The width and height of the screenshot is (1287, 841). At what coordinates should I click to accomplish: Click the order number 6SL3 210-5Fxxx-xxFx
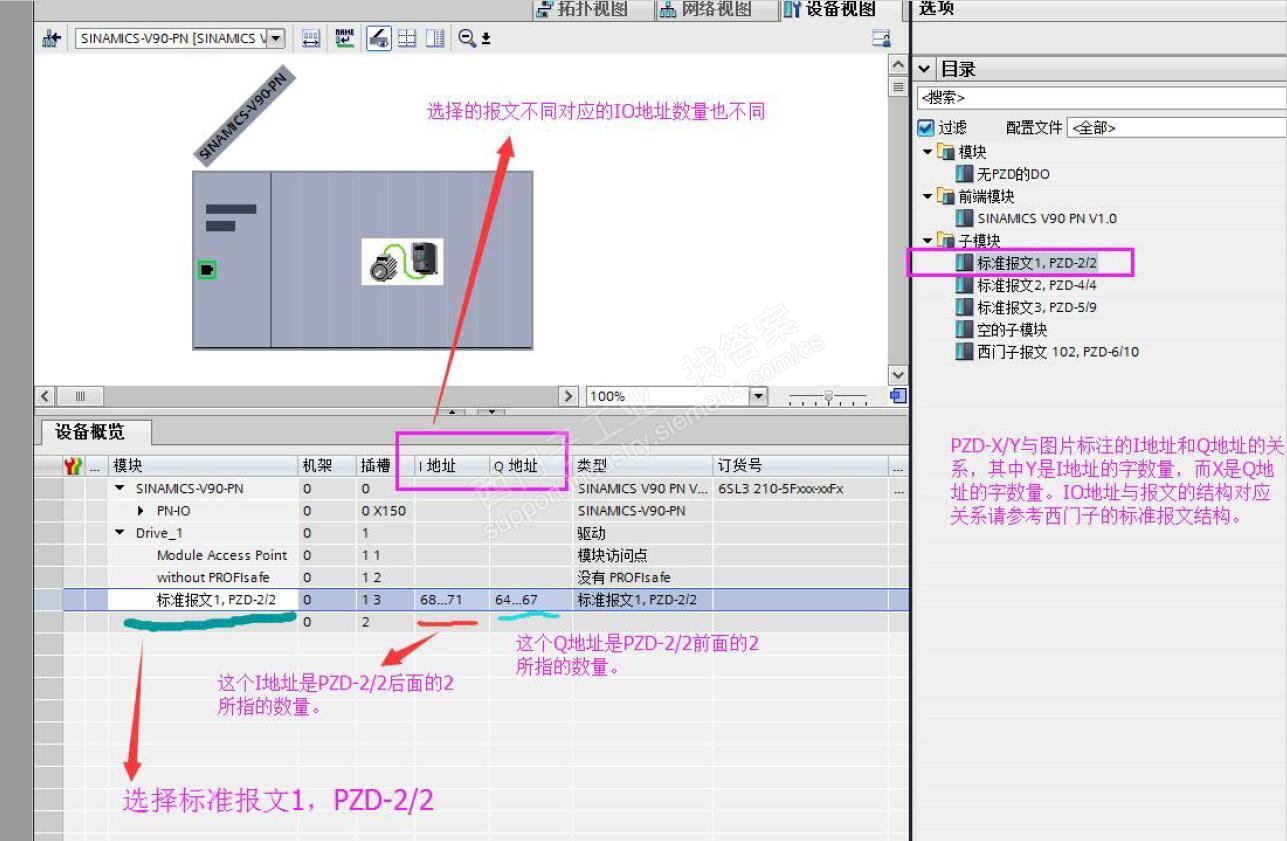tap(781, 489)
